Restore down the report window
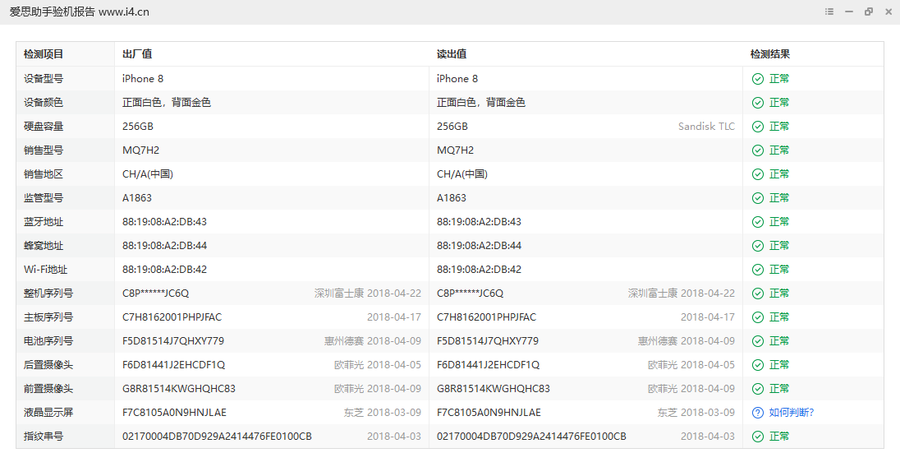The image size is (900, 453). point(868,11)
